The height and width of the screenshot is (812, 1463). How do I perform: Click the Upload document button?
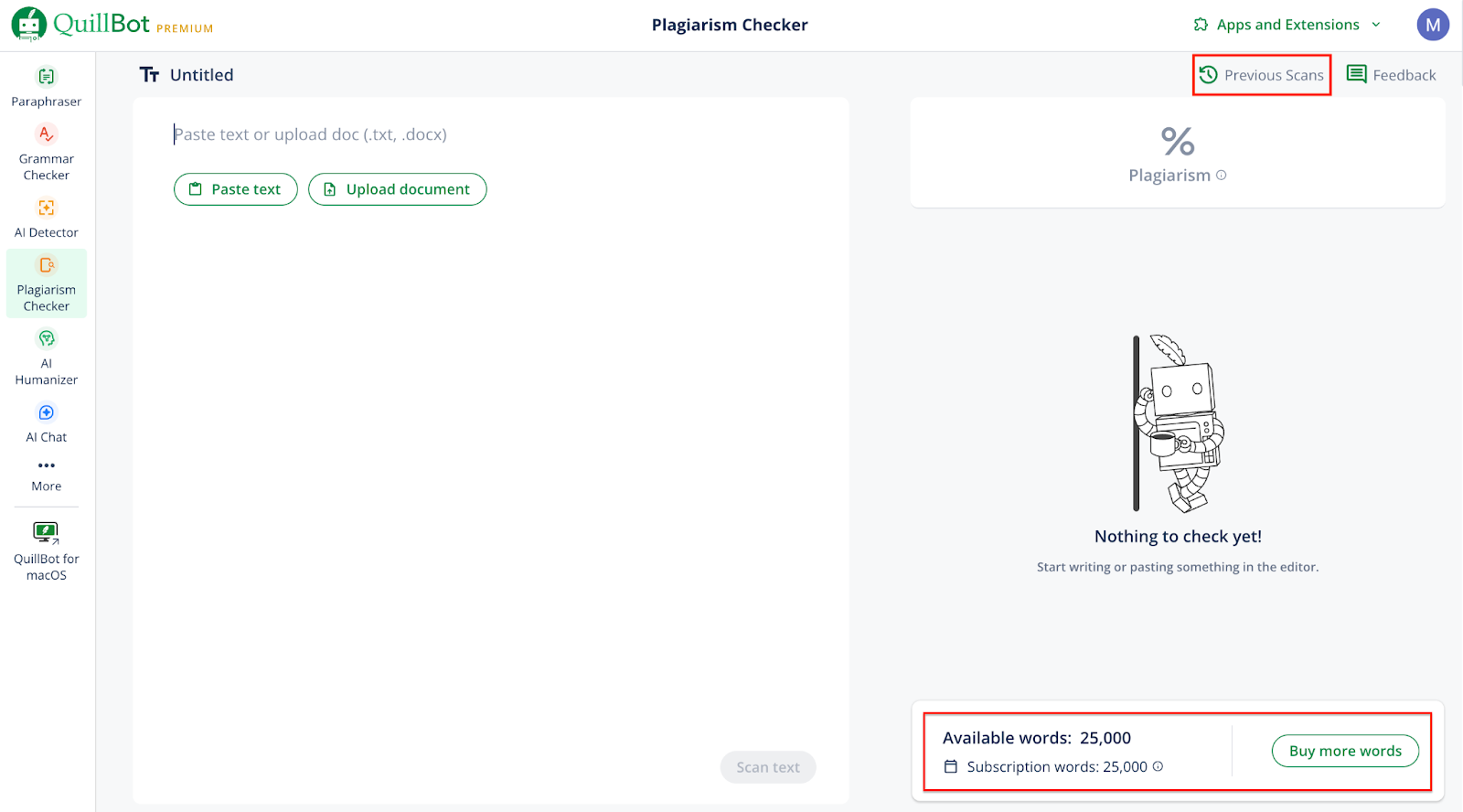click(398, 189)
